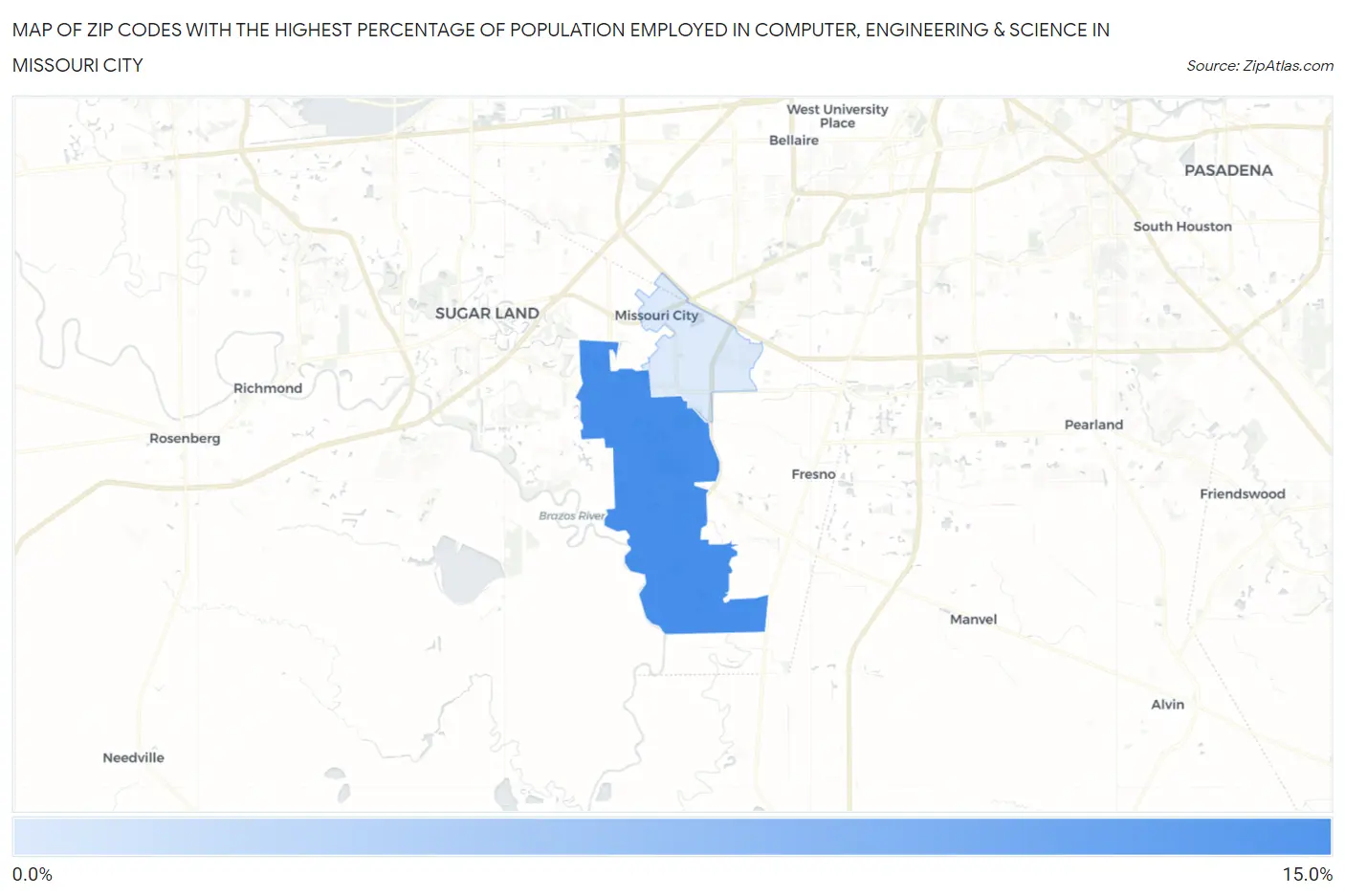The image size is (1345, 896).
Task: Click the Friendswood map label
Action: 1242,493
